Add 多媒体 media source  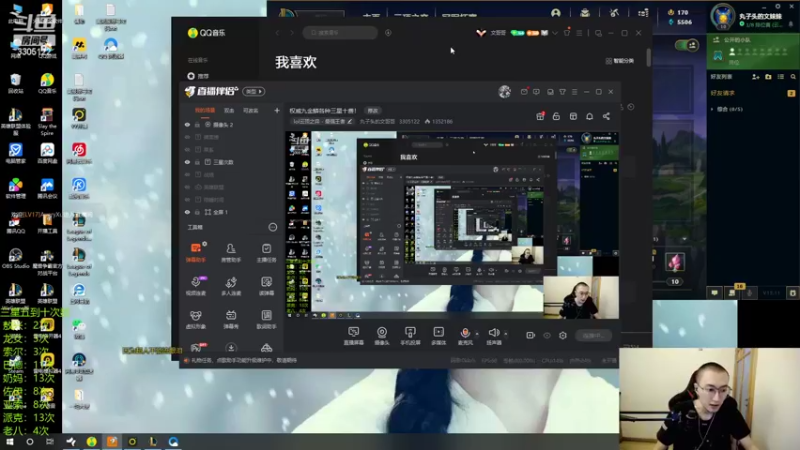point(438,336)
